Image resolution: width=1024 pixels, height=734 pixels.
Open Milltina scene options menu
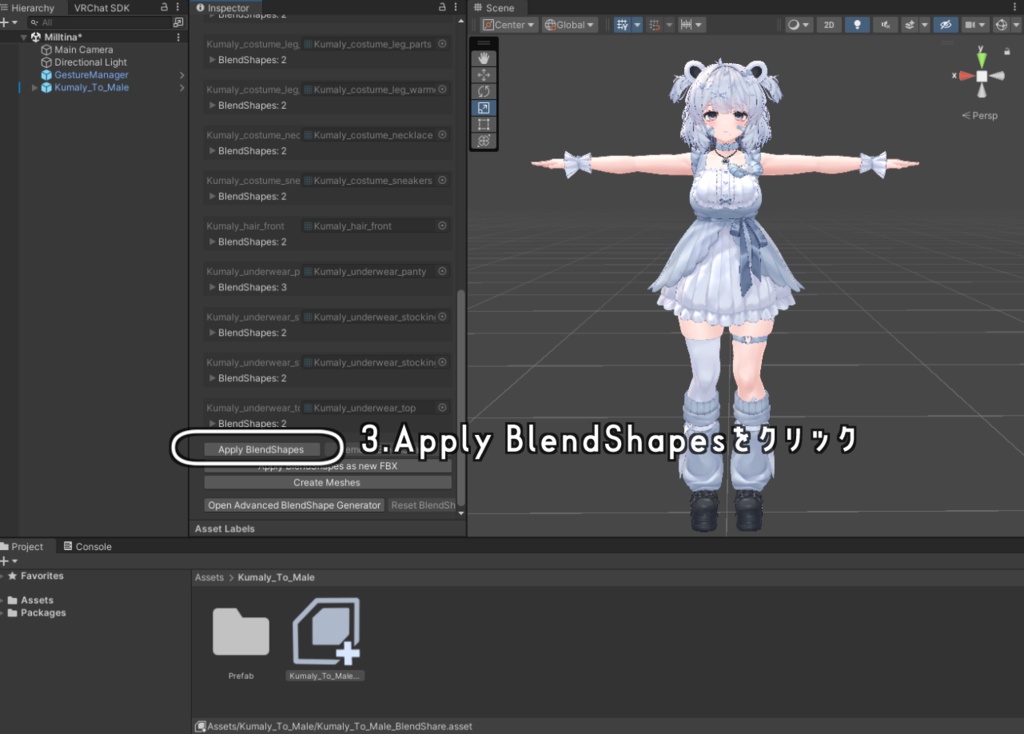(178, 37)
